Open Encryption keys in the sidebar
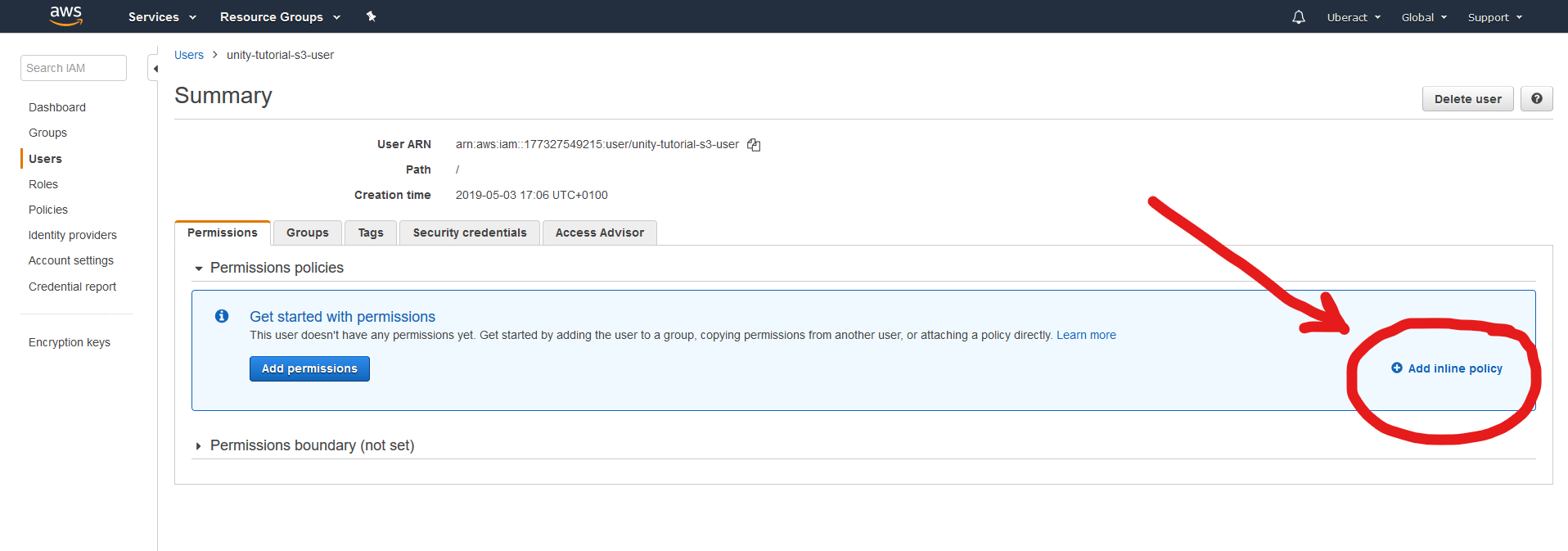This screenshot has width=1568, height=551. pyautogui.click(x=70, y=342)
